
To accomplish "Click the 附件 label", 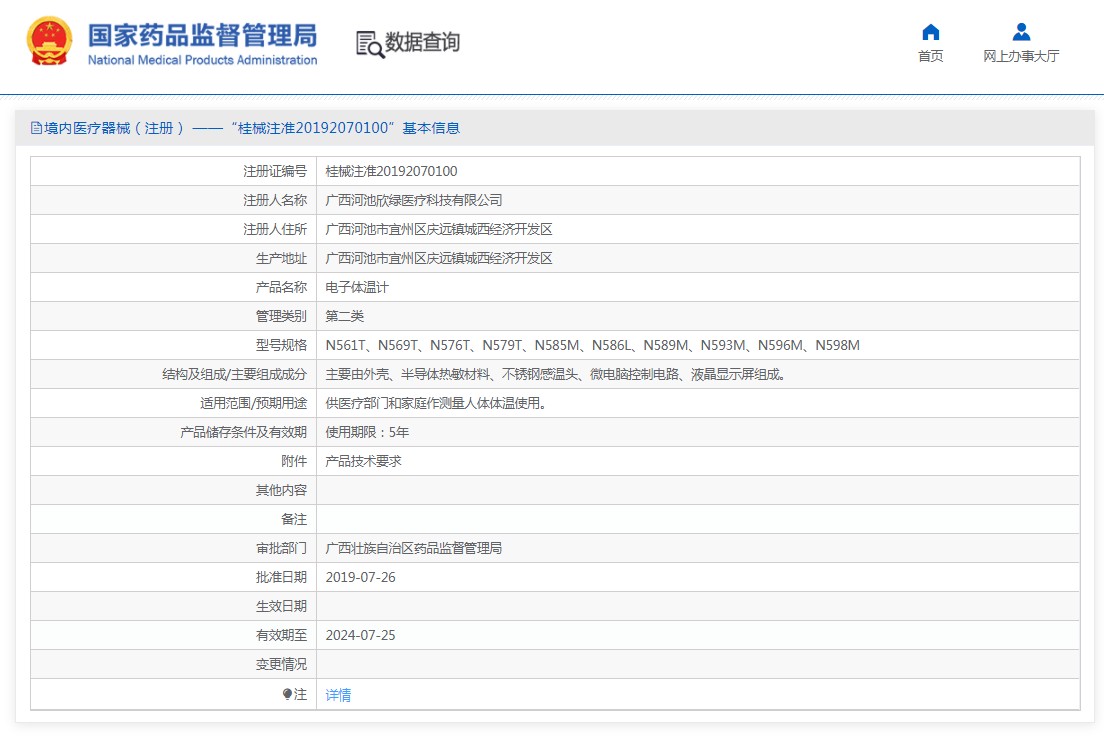I will (294, 461).
